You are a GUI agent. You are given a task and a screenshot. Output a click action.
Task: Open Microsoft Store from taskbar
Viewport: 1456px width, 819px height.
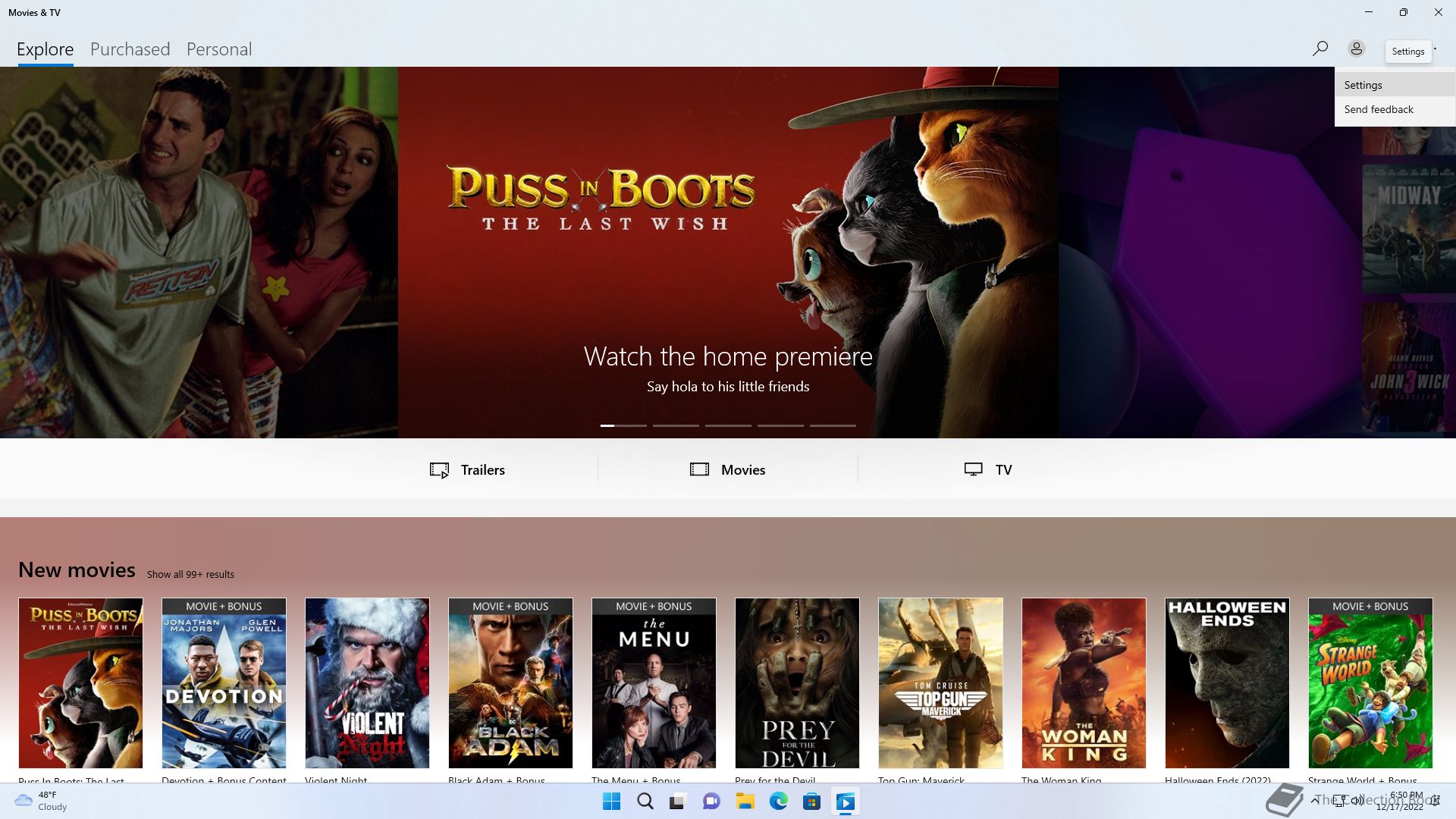pyautogui.click(x=811, y=802)
